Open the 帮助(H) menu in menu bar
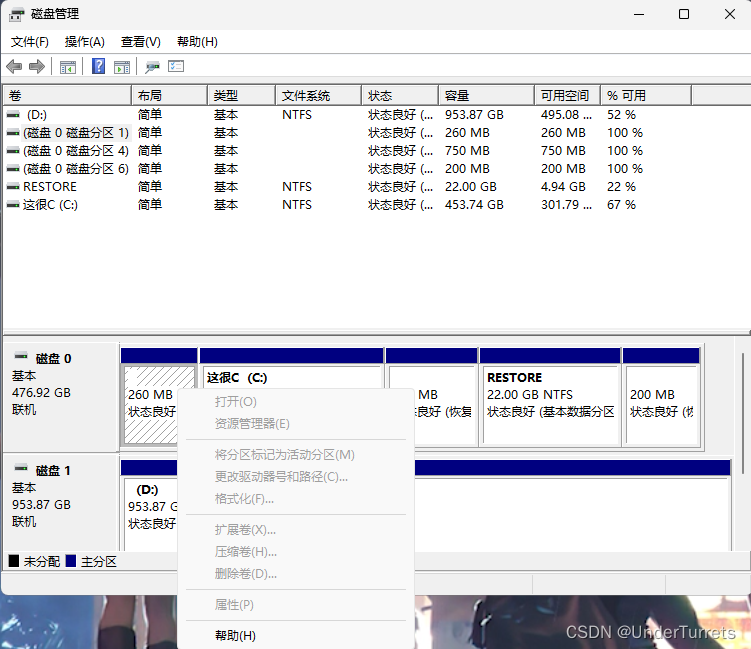Viewport: 751px width, 649px height. coord(197,42)
